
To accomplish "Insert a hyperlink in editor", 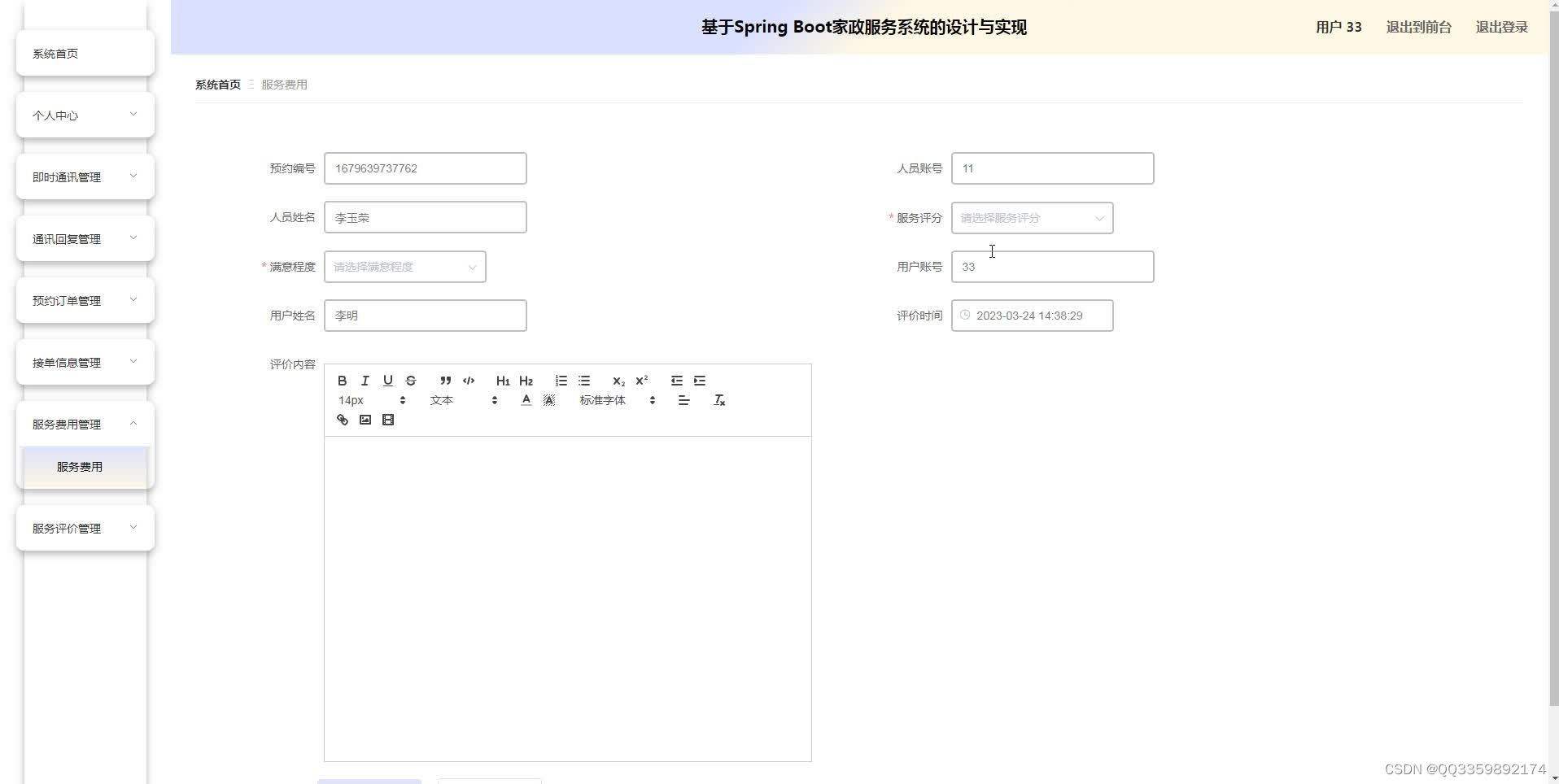I will coord(343,420).
